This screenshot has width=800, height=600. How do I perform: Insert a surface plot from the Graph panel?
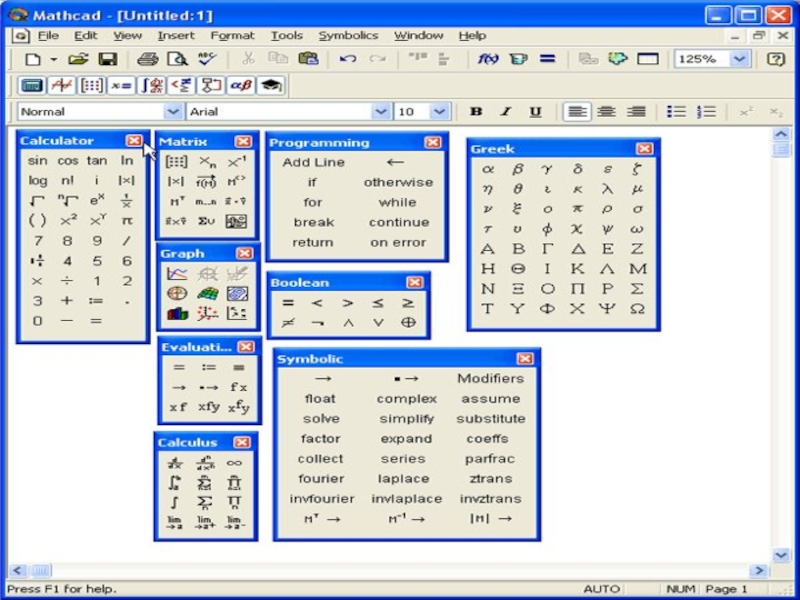pyautogui.click(x=207, y=294)
